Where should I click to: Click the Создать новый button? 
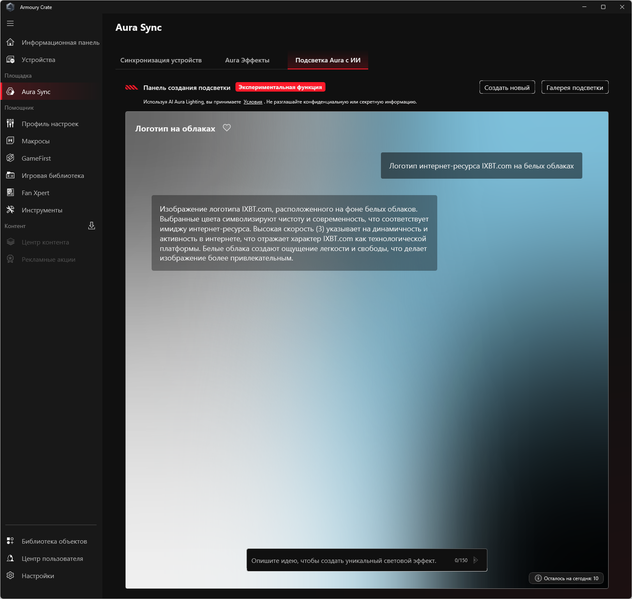tap(507, 87)
